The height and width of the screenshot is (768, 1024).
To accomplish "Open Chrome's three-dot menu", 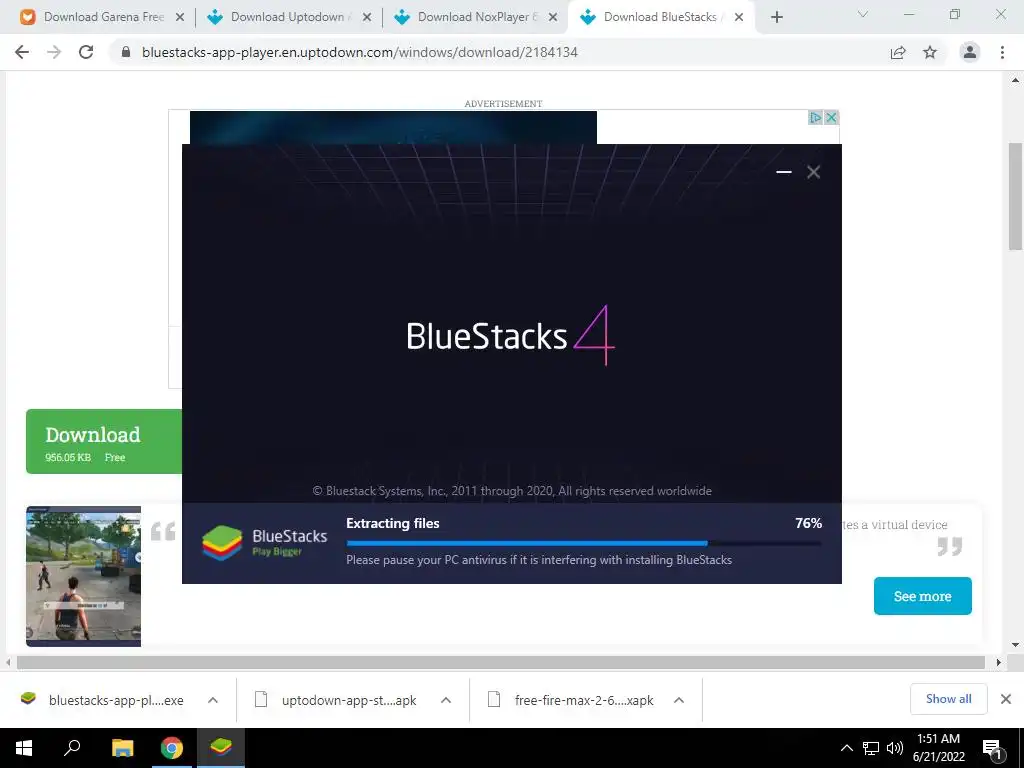I will [x=1002, y=52].
